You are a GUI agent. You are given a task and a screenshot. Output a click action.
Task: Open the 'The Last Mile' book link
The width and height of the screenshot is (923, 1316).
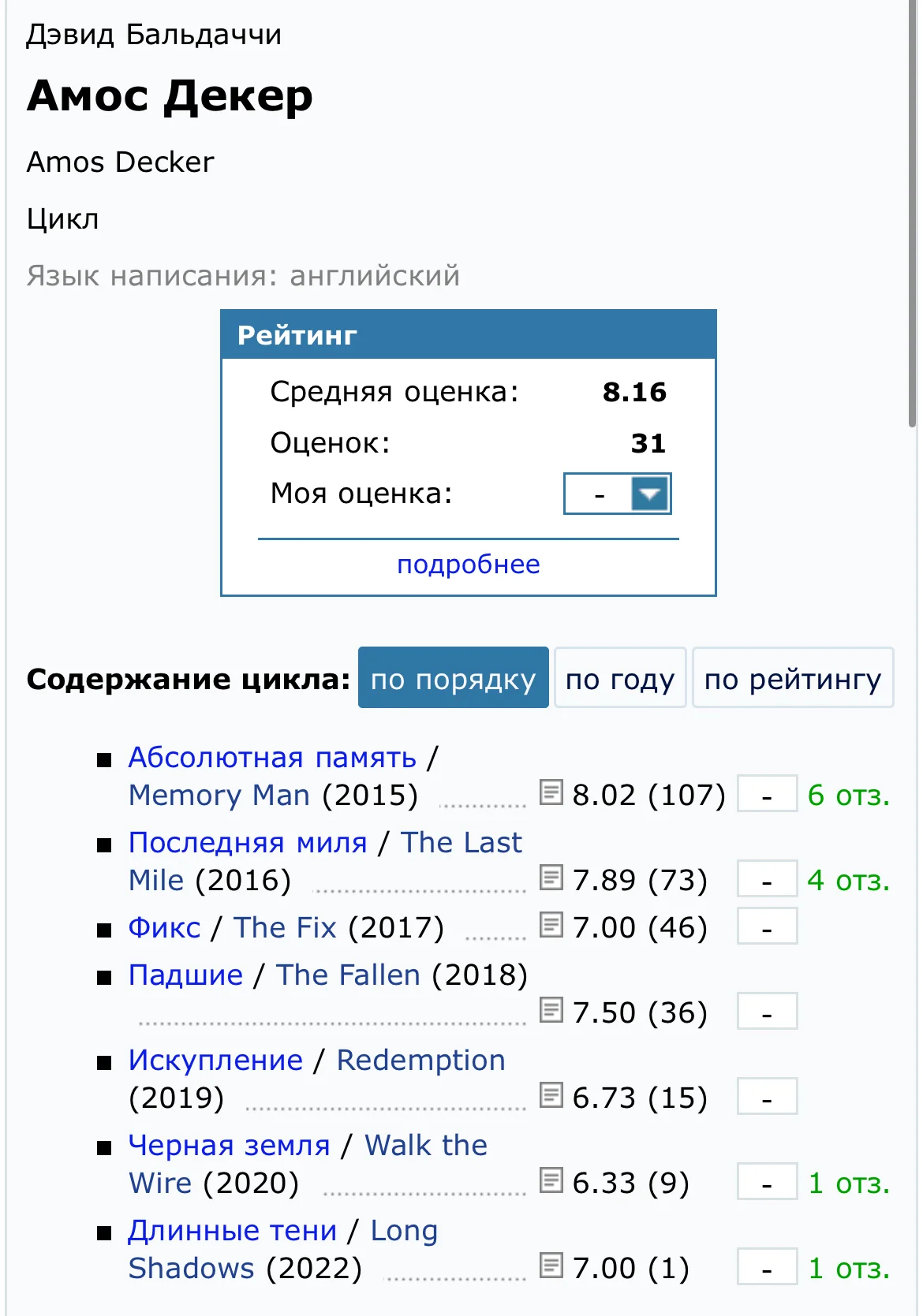[x=461, y=842]
